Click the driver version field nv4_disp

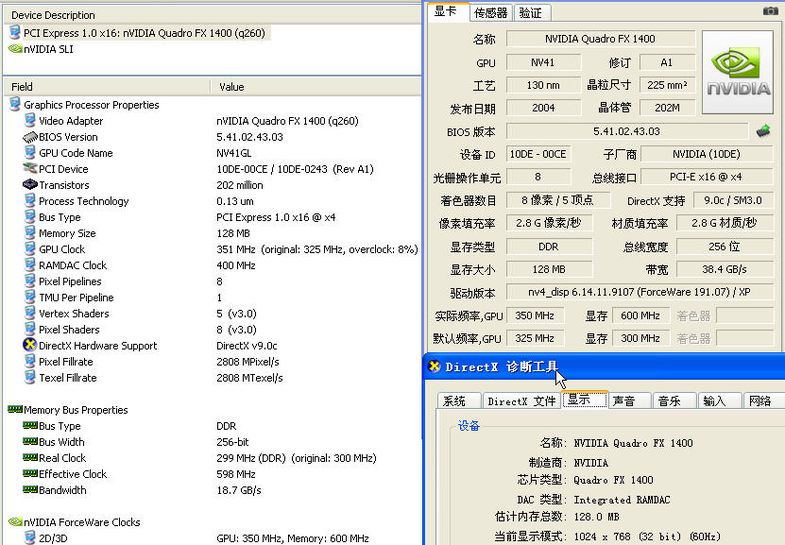tap(639, 292)
